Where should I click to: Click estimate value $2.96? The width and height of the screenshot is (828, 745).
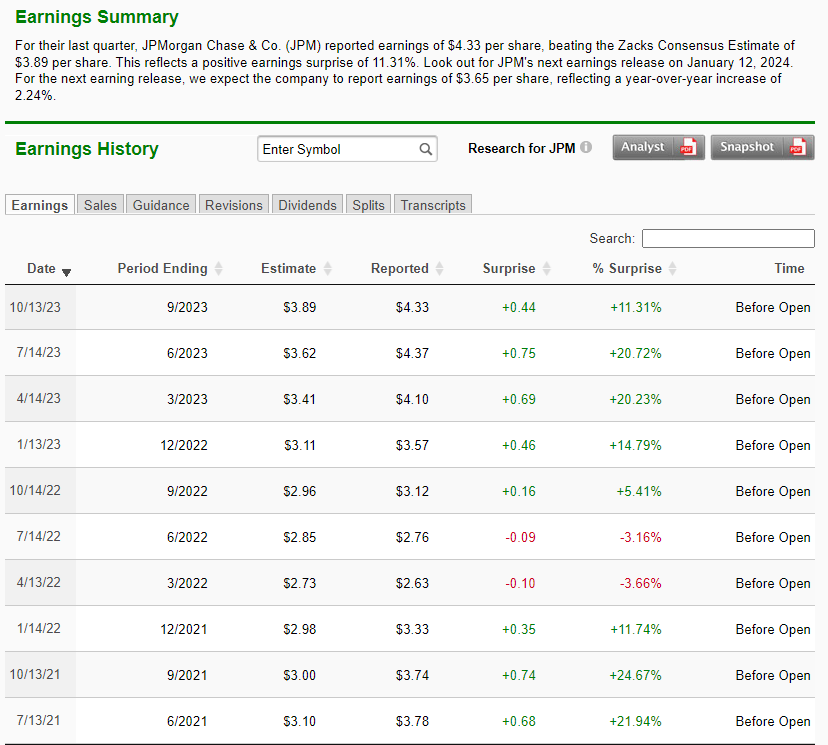(299, 491)
